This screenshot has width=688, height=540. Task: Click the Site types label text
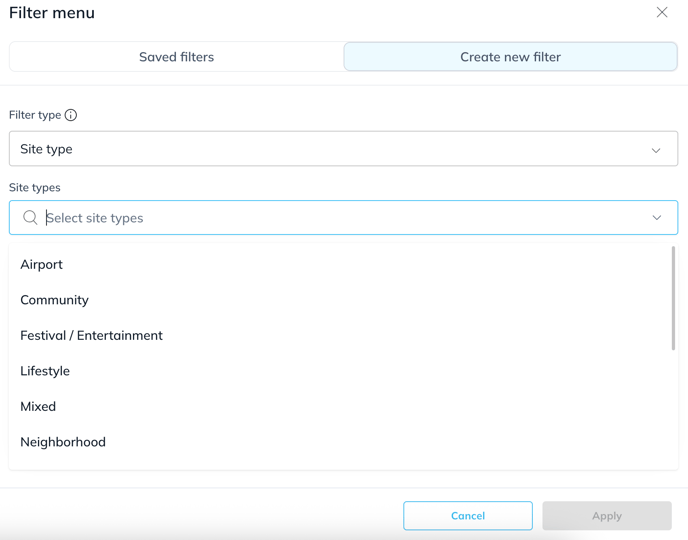tap(35, 187)
